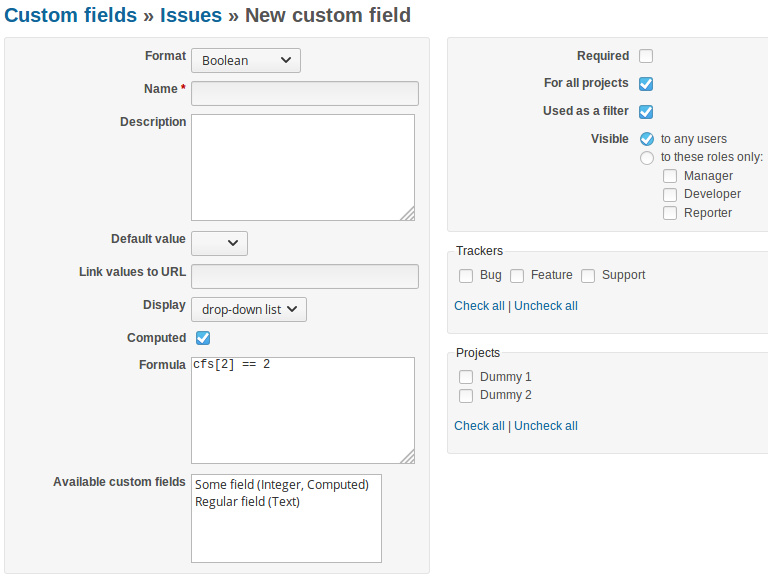Image resolution: width=768 pixels, height=582 pixels.
Task: Uncheck the Computed checkbox
Action: (x=203, y=338)
